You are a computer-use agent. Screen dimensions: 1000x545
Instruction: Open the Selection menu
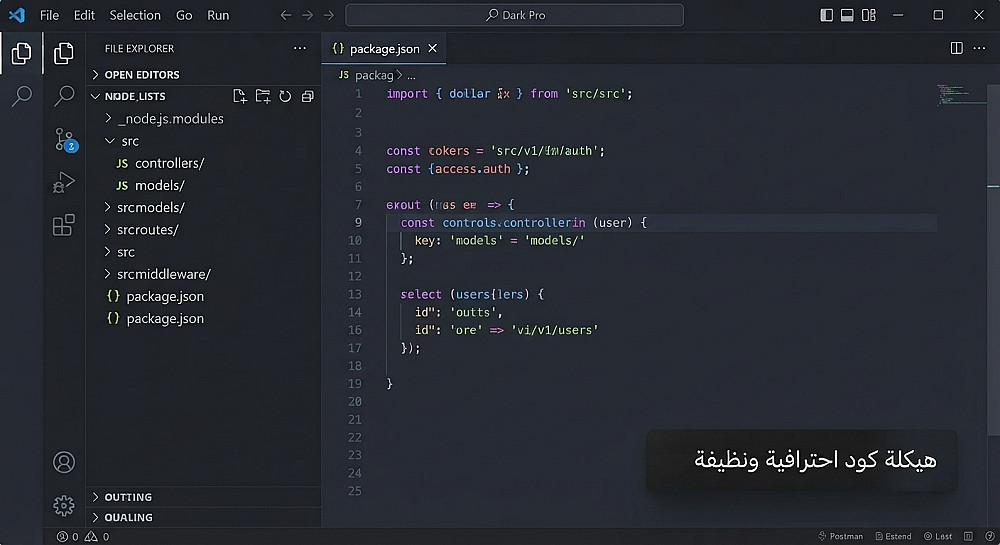(135, 15)
